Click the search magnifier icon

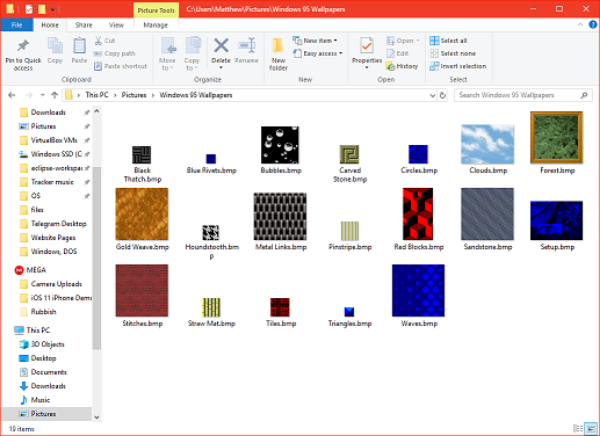[585, 95]
